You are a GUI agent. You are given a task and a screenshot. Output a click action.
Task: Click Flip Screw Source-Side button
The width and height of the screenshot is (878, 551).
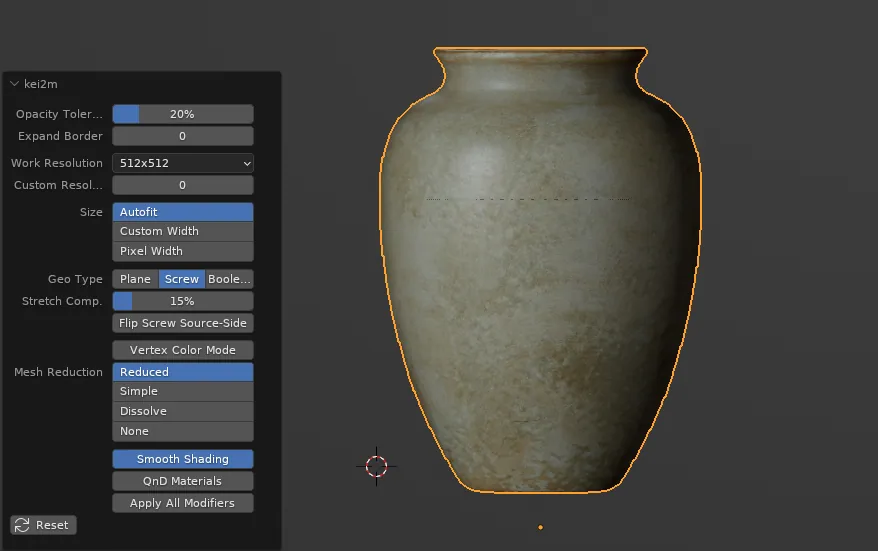(x=182, y=323)
